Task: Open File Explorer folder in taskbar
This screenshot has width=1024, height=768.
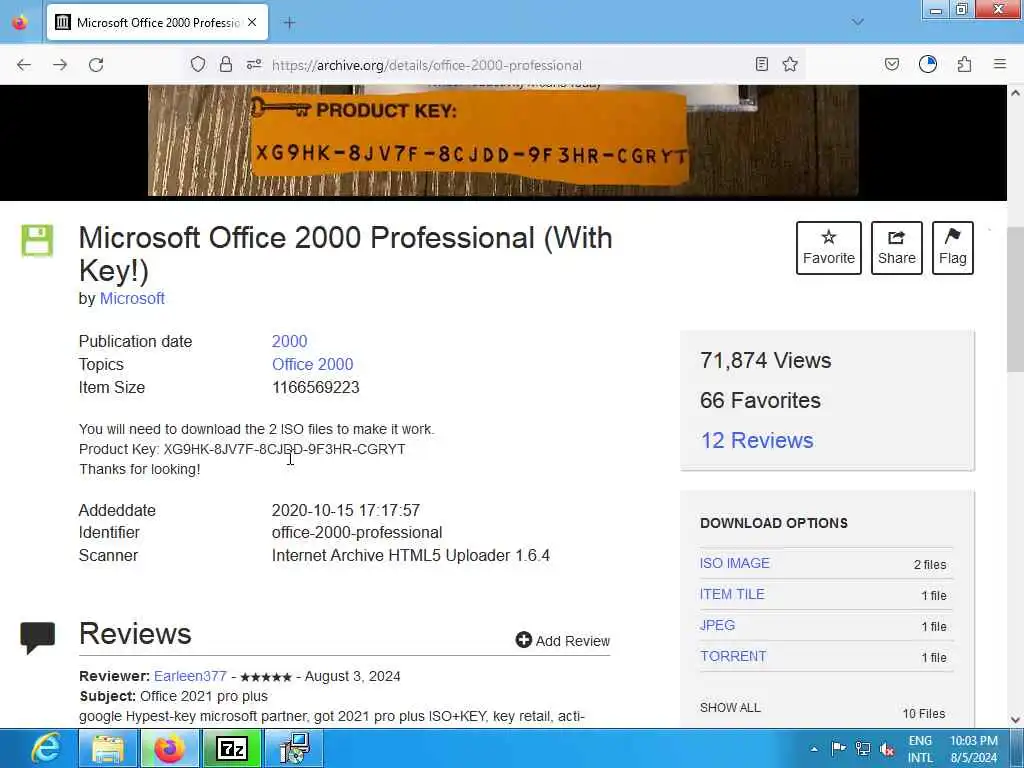Action: pos(108,748)
